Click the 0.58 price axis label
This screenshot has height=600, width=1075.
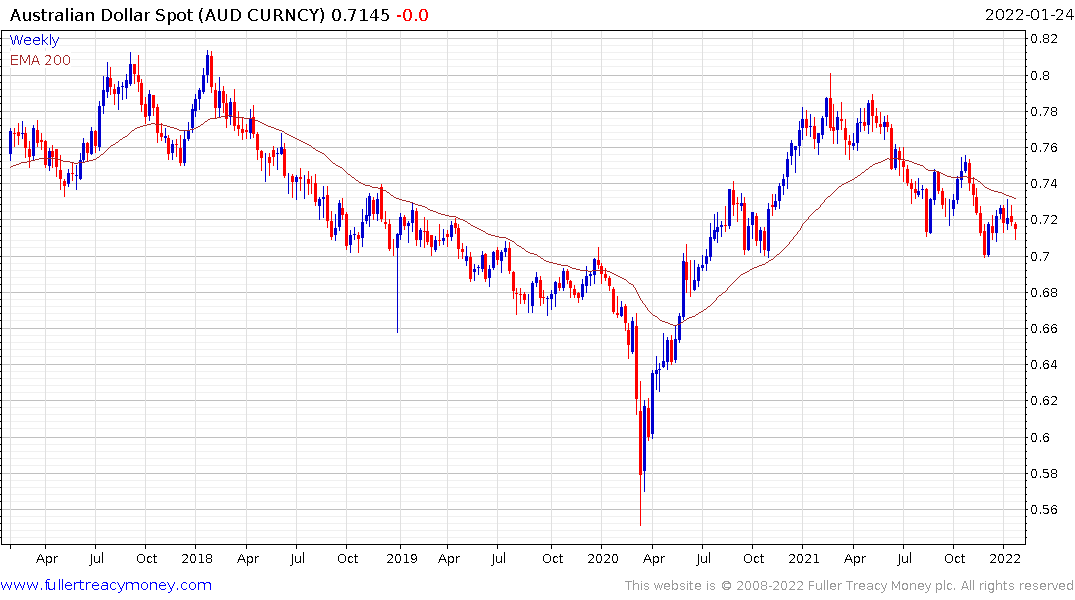[1044, 473]
